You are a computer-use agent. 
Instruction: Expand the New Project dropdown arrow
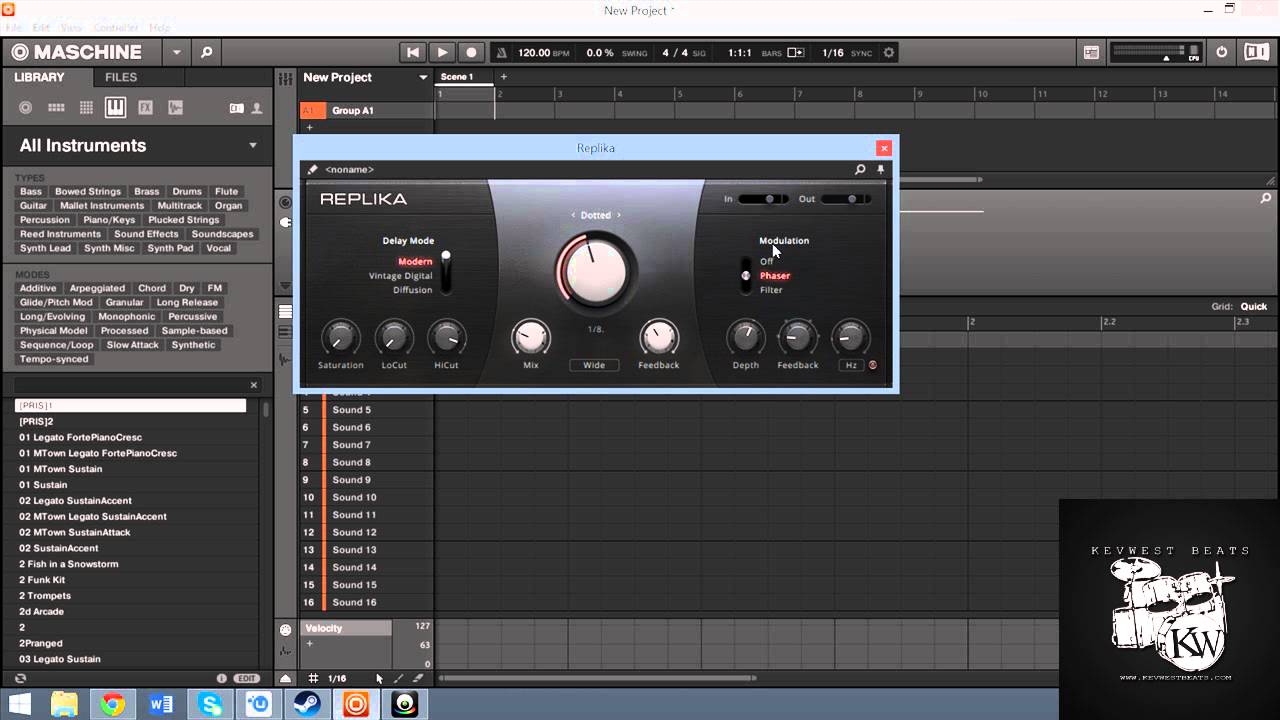tap(423, 77)
